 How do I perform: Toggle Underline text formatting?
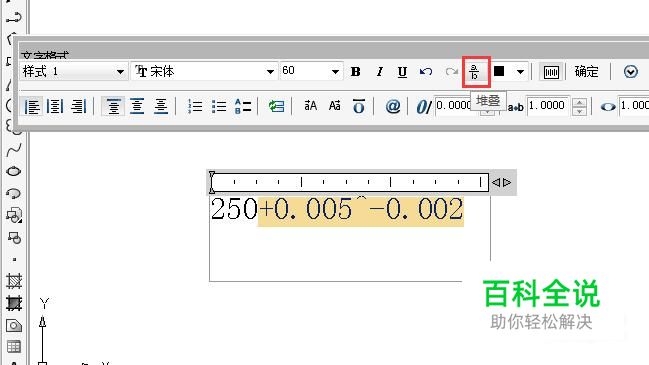click(402, 72)
